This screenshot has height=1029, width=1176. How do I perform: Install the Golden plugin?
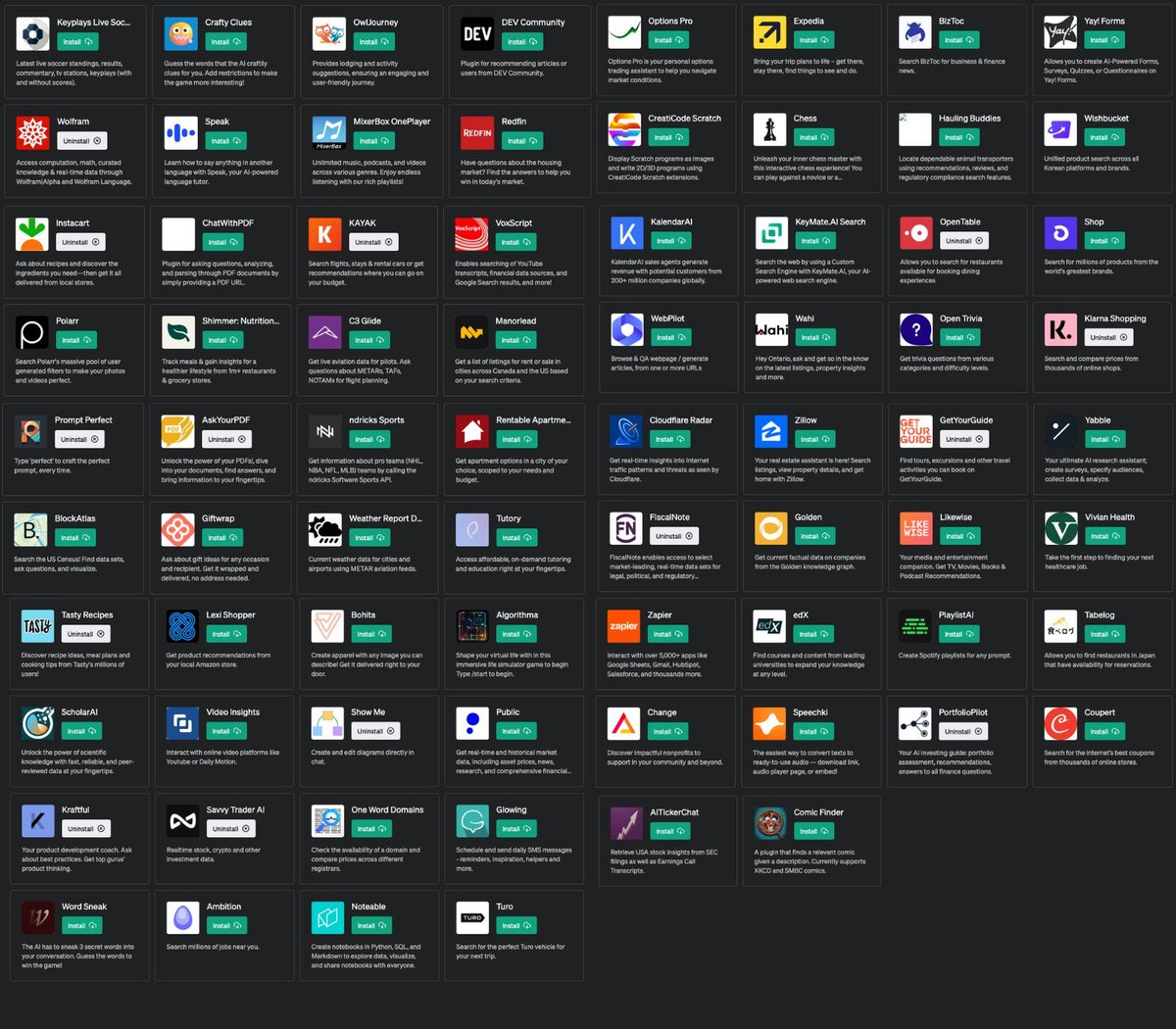tap(814, 536)
